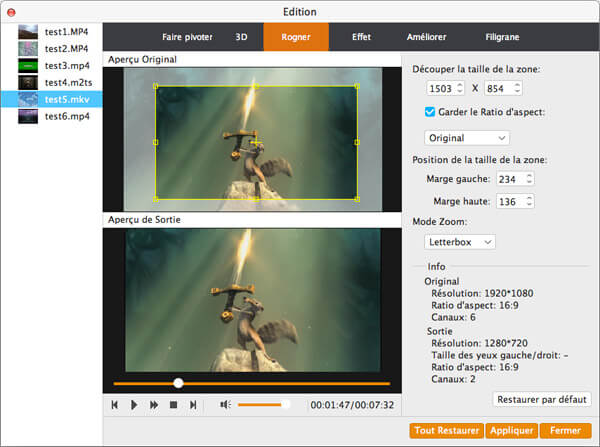
Task: Select the test5.mkv thumbnail
Action: [x=28, y=99]
